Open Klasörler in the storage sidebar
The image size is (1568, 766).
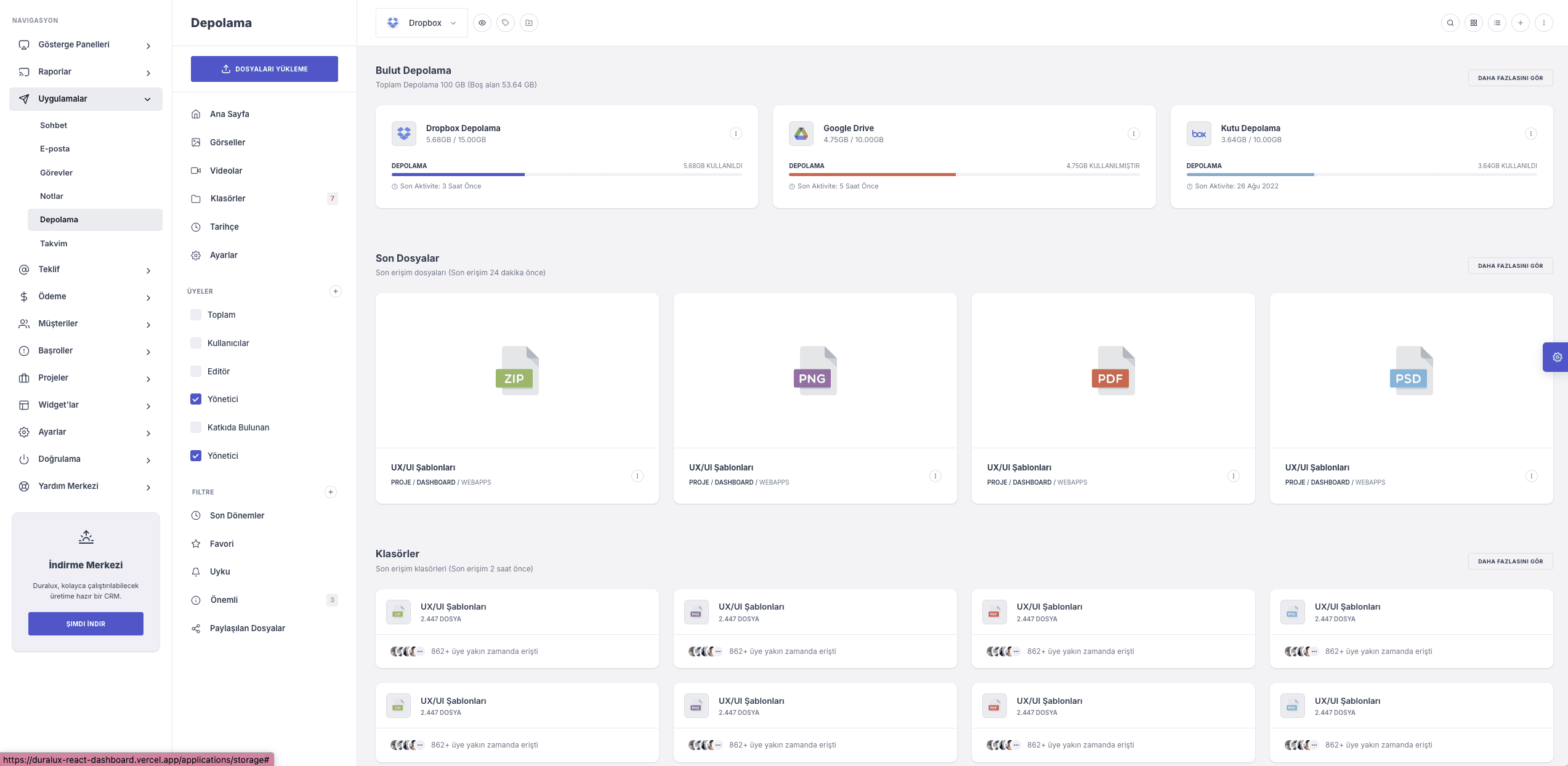coord(228,198)
